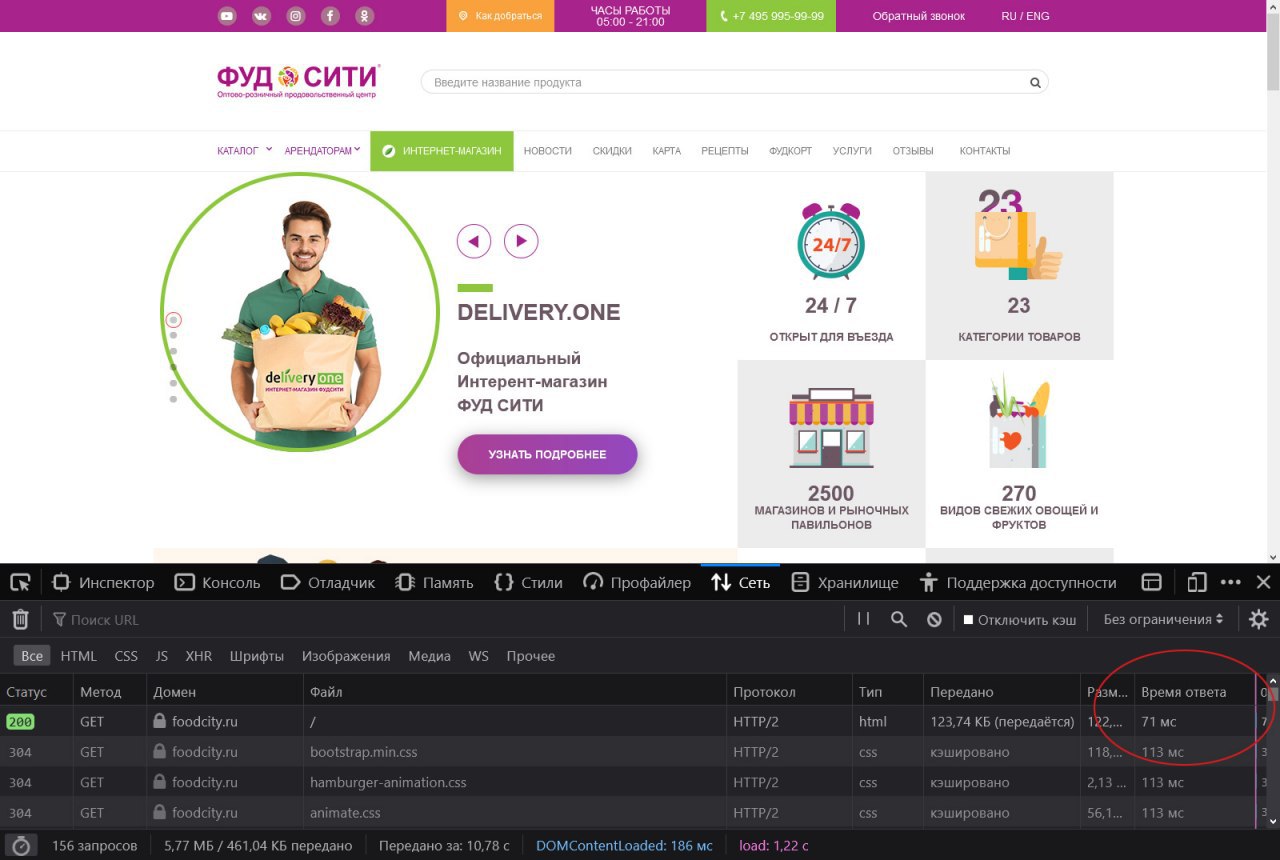Filter network requests by CSS
The height and width of the screenshot is (860, 1280).
click(x=126, y=656)
